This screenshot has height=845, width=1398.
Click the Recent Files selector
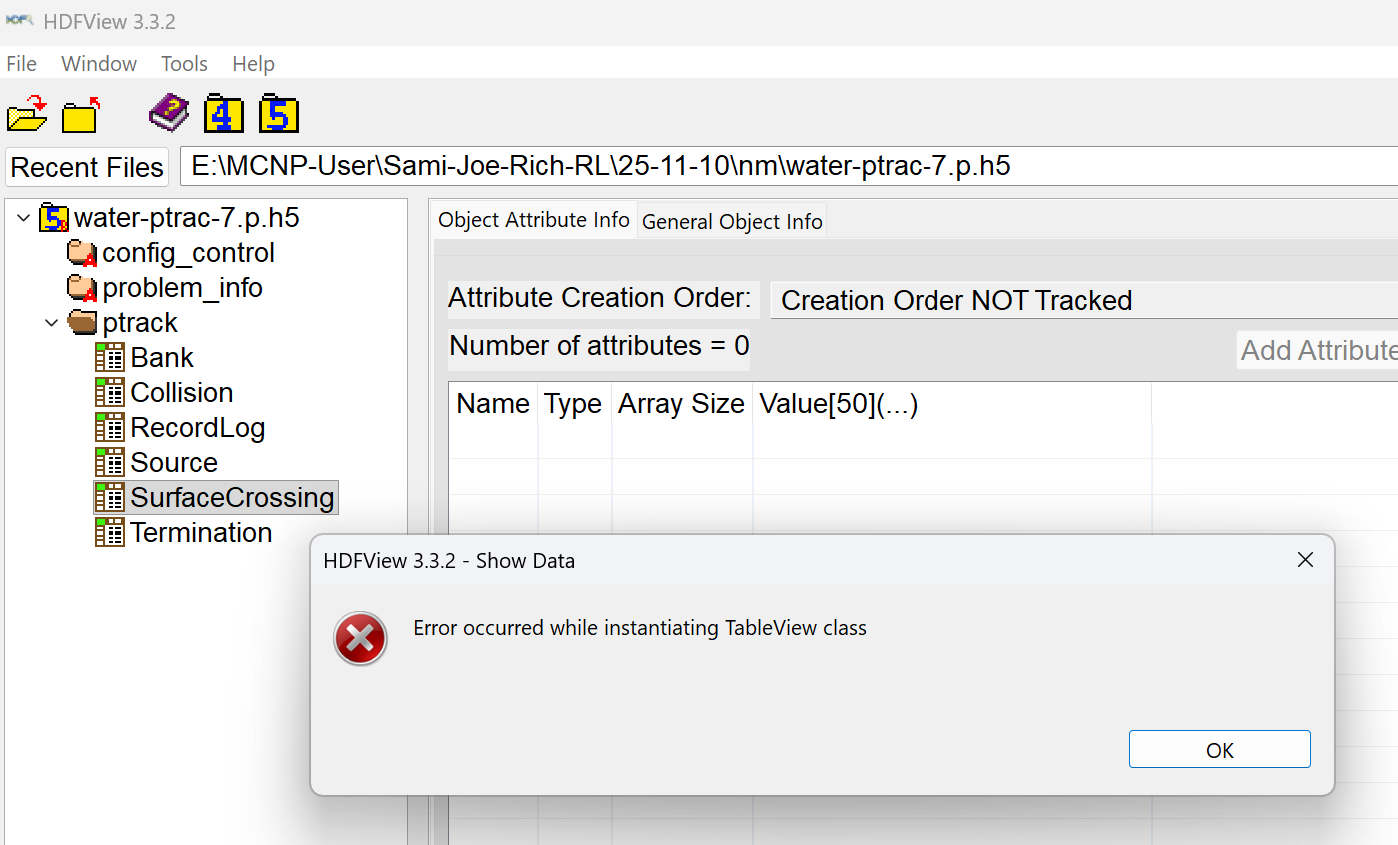86,166
